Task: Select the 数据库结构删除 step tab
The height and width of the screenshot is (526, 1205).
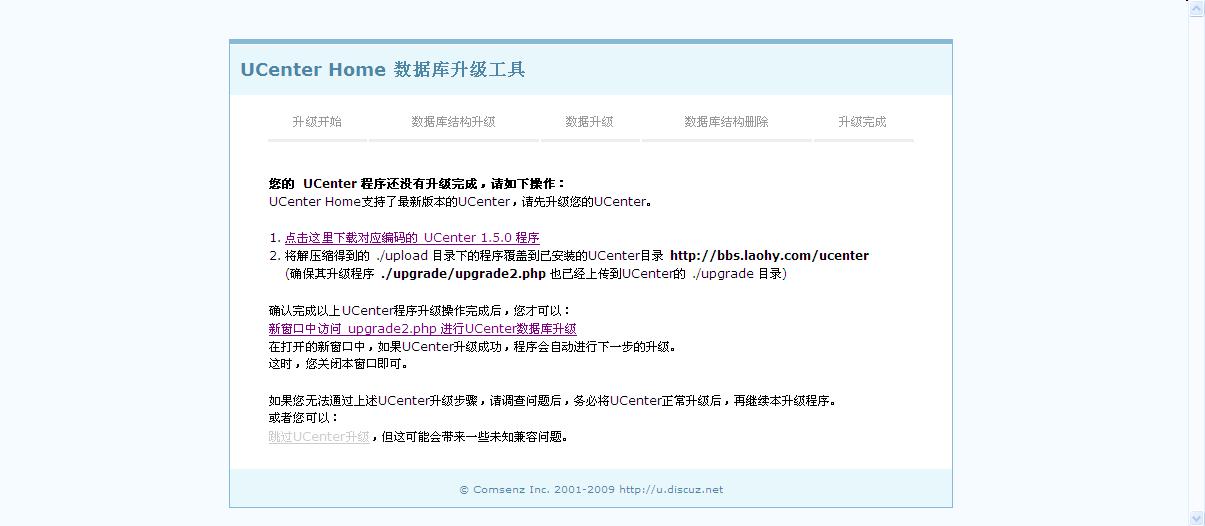Action: click(x=726, y=122)
